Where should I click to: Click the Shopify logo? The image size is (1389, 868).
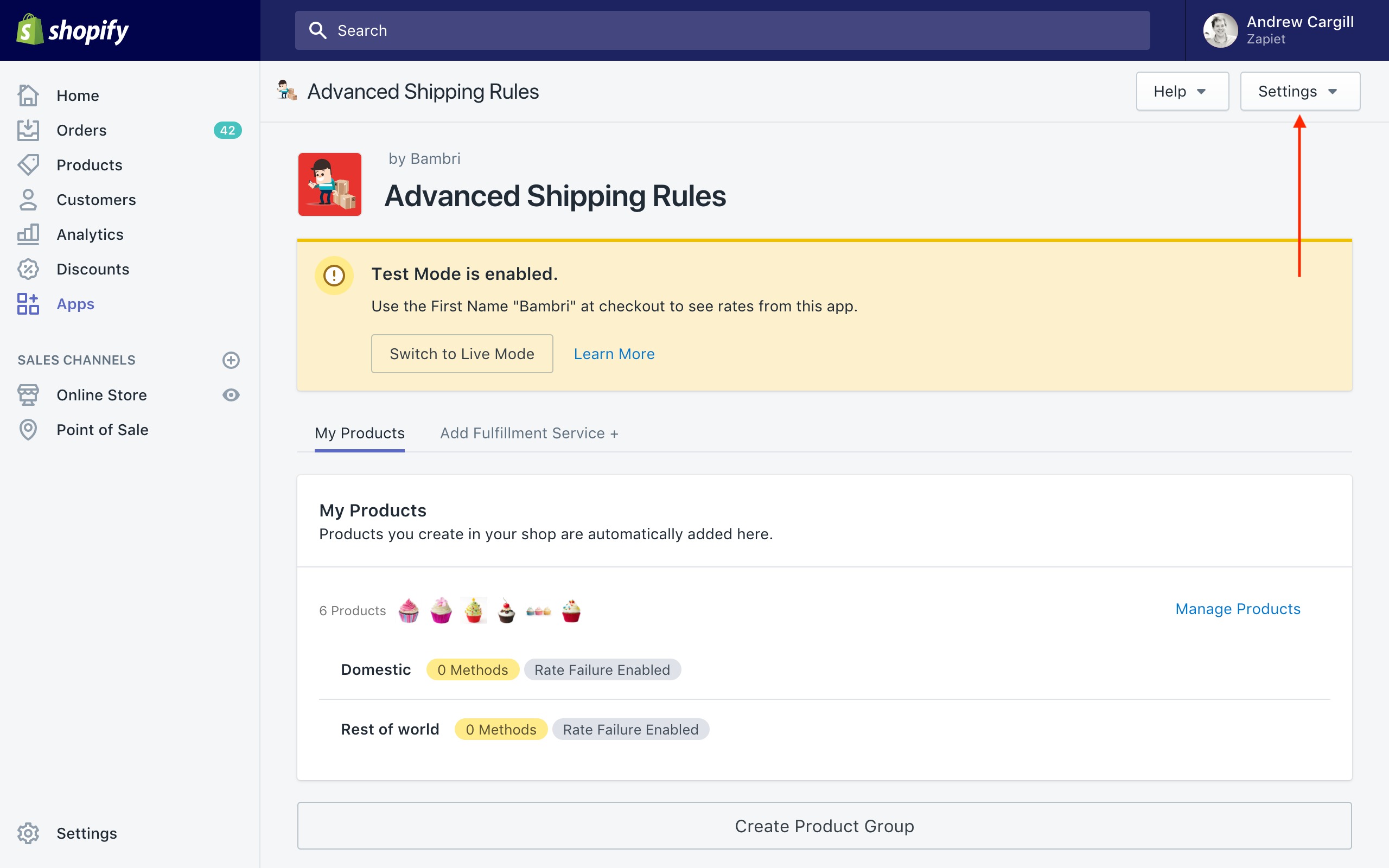(x=72, y=30)
